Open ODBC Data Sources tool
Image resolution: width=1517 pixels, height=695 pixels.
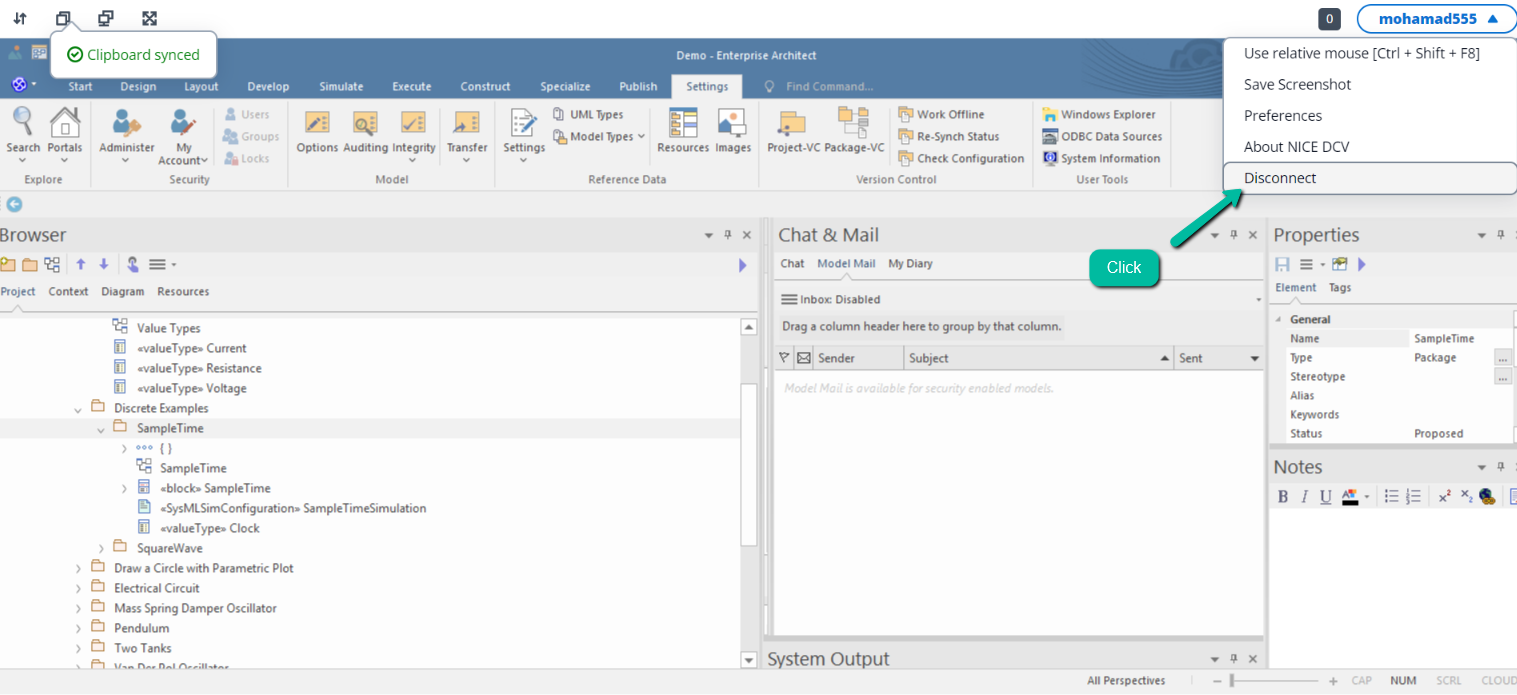tap(1101, 136)
